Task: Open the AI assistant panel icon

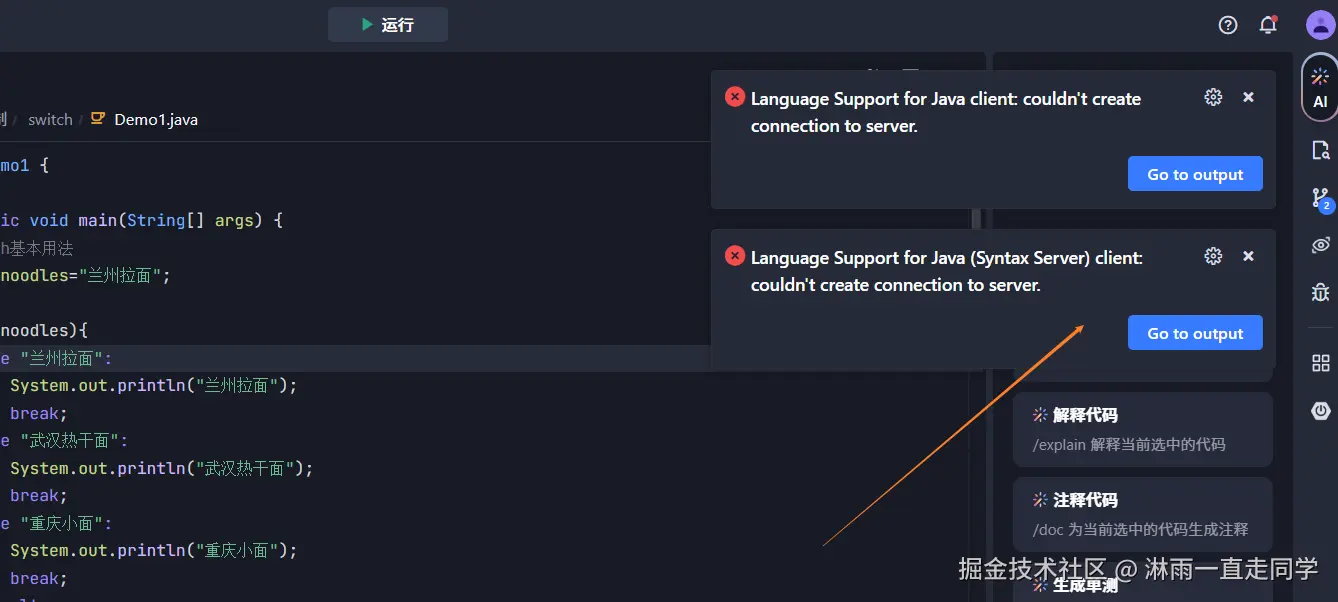Action: [1320, 87]
